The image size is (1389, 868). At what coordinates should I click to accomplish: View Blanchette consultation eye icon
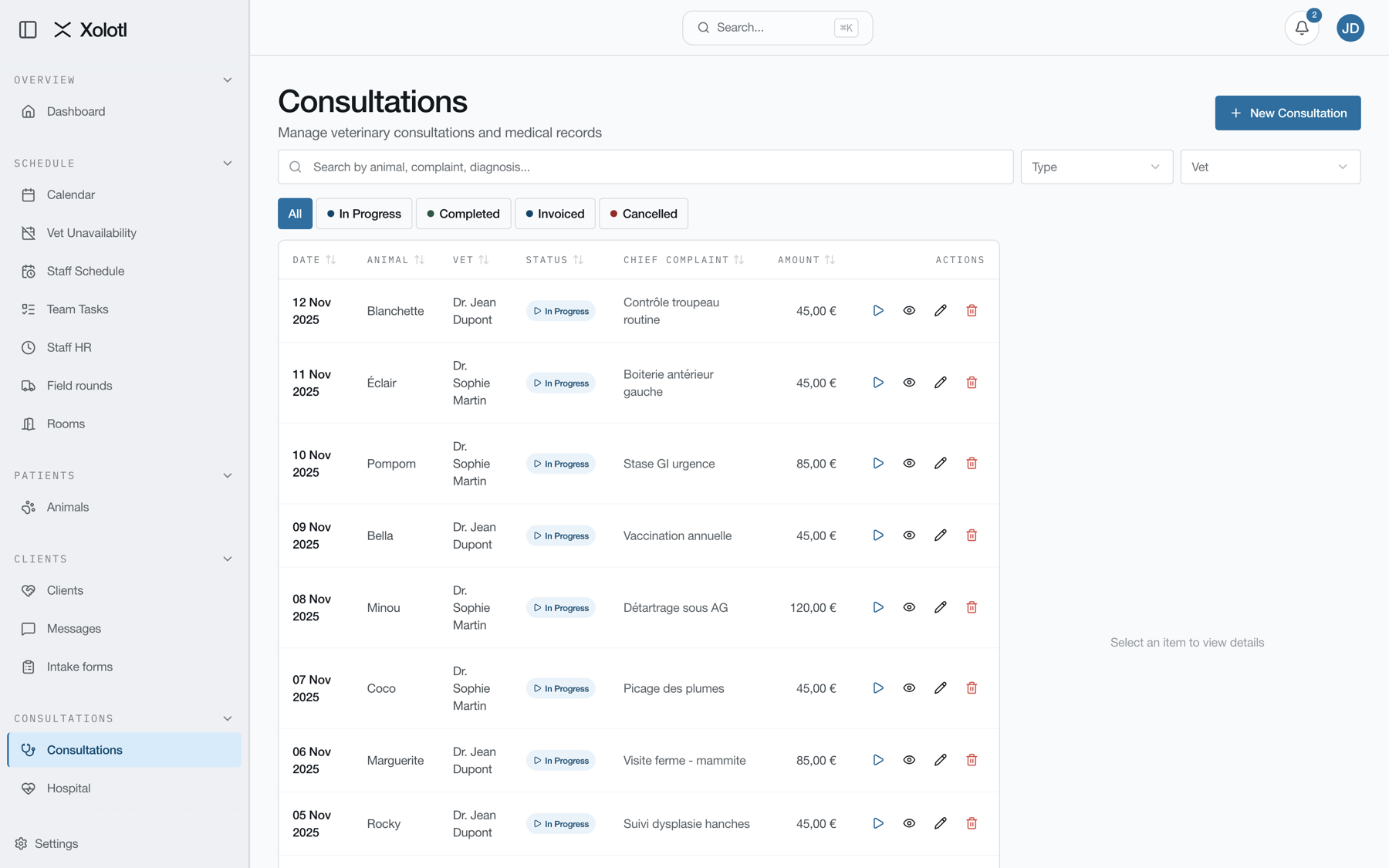click(x=909, y=310)
